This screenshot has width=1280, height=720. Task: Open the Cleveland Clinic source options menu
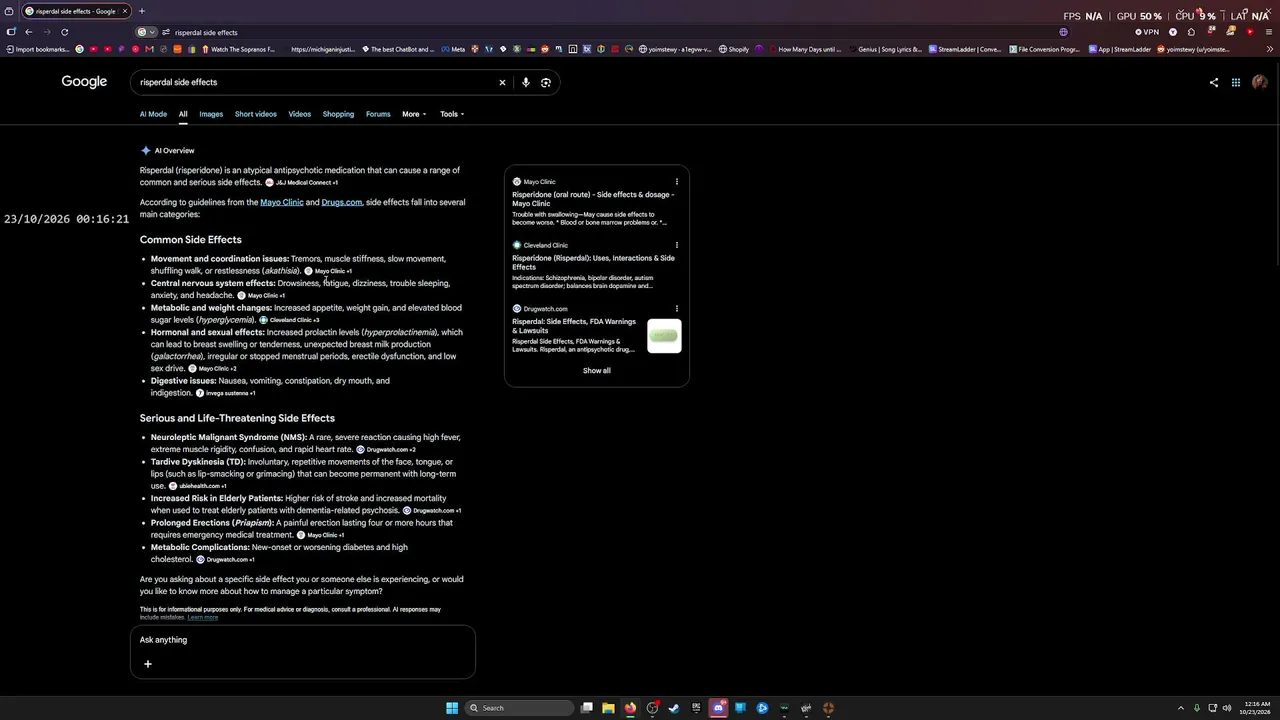click(677, 245)
